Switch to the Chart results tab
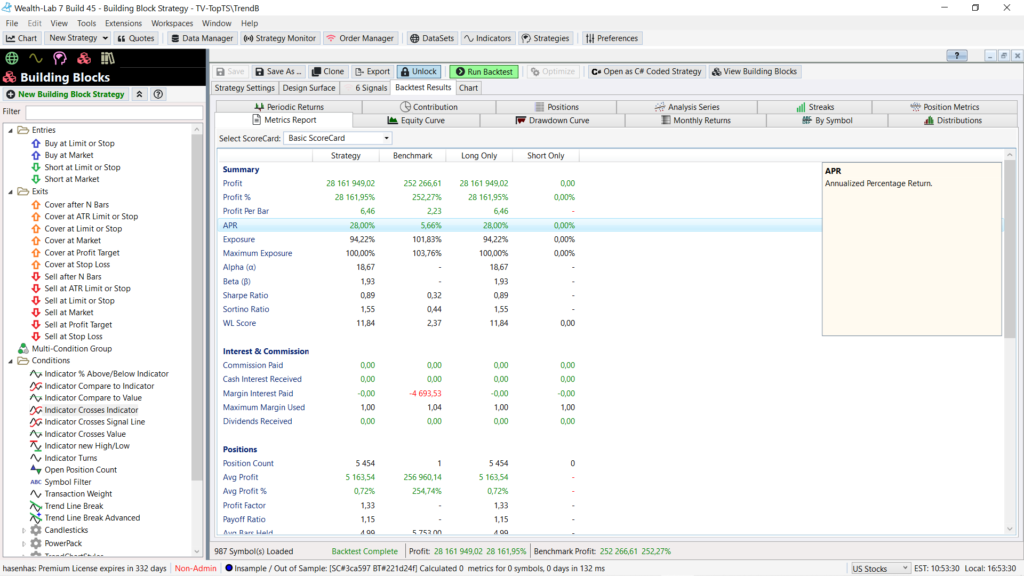 (x=468, y=88)
